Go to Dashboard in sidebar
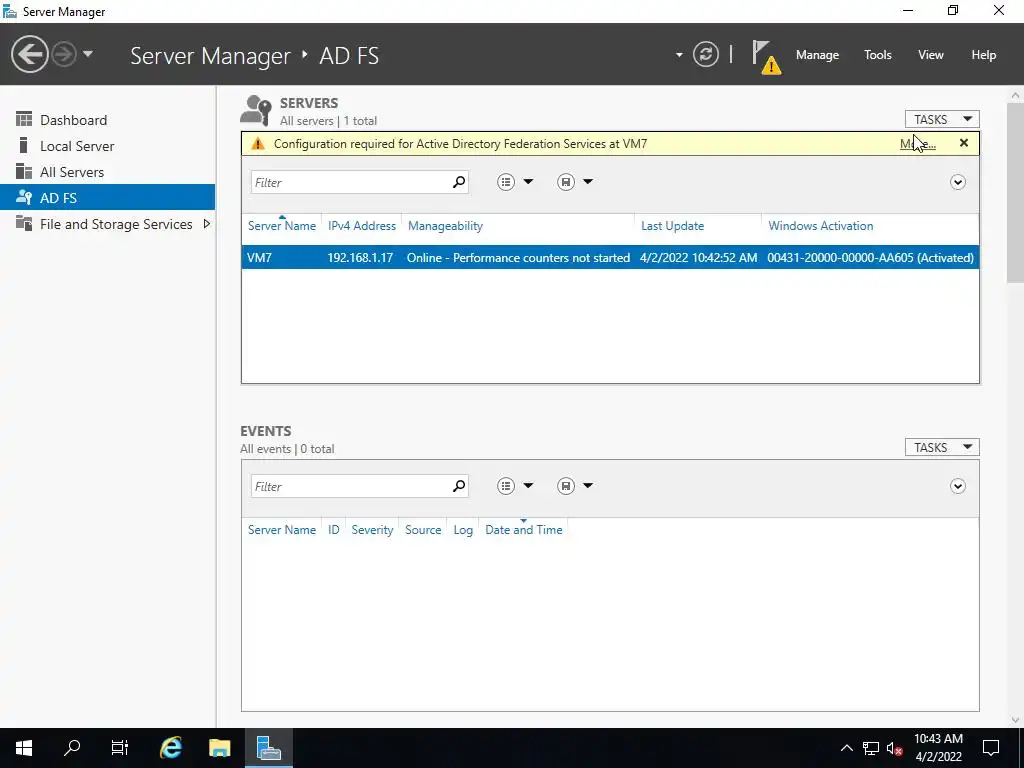Viewport: 1024px width, 768px height. [x=108, y=120]
